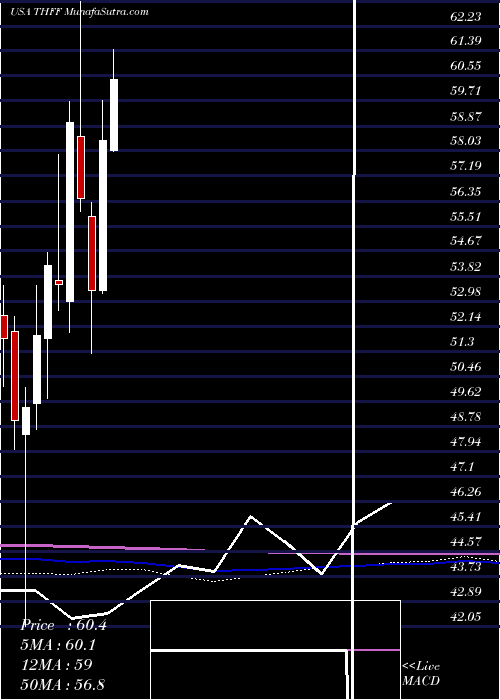Screen dimensions: 500x700
Task: Click the 48.78 price axis label
Action: pos(466,417)
